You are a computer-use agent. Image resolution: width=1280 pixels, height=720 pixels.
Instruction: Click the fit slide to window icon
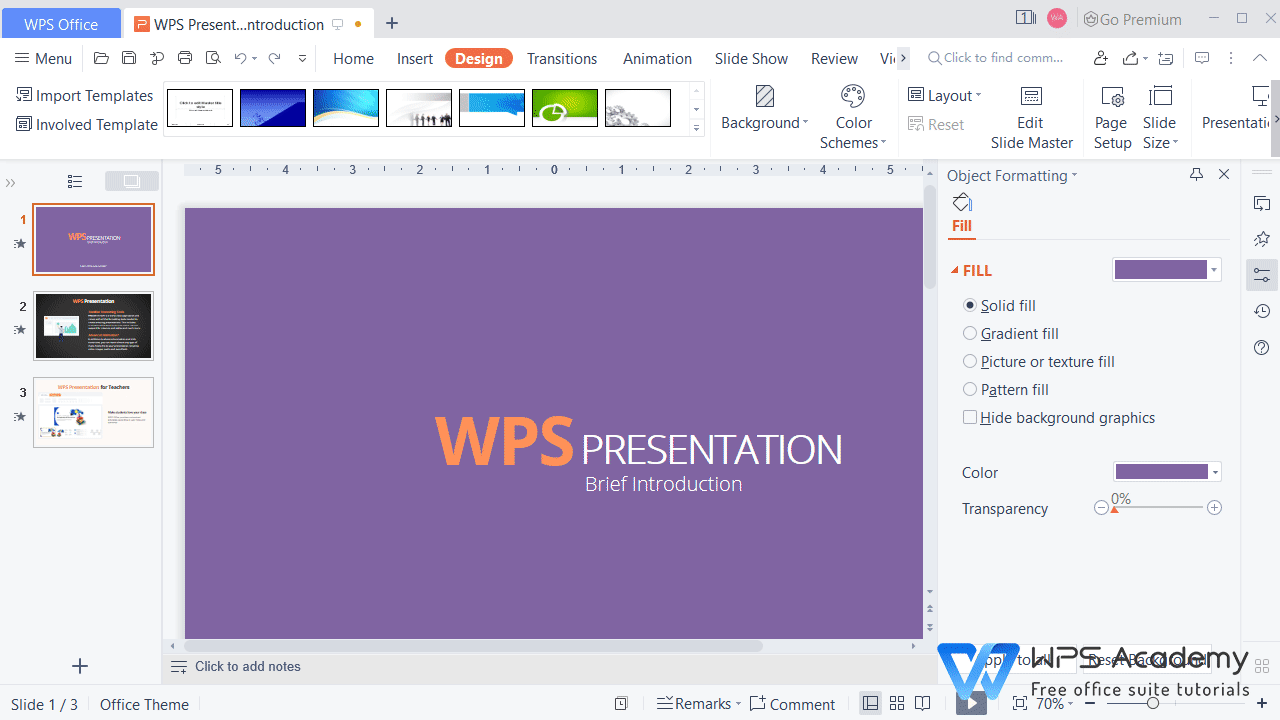1019,704
